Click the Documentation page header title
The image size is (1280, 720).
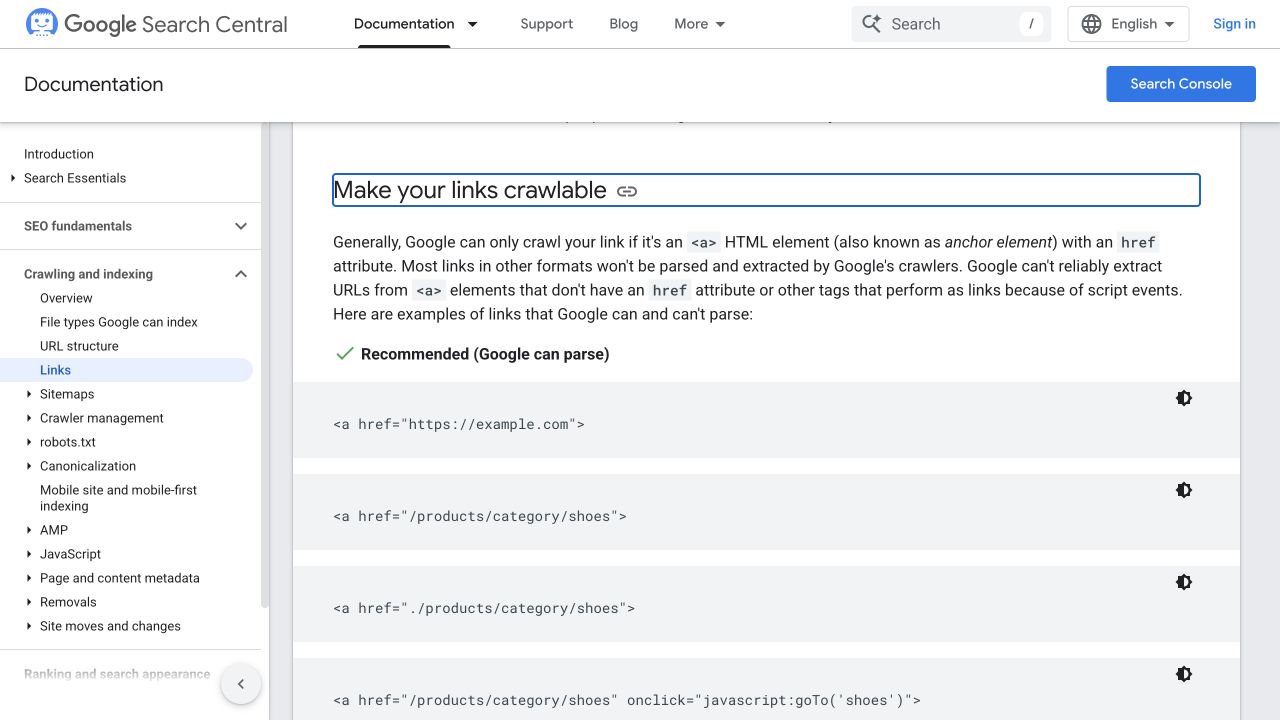coord(94,85)
